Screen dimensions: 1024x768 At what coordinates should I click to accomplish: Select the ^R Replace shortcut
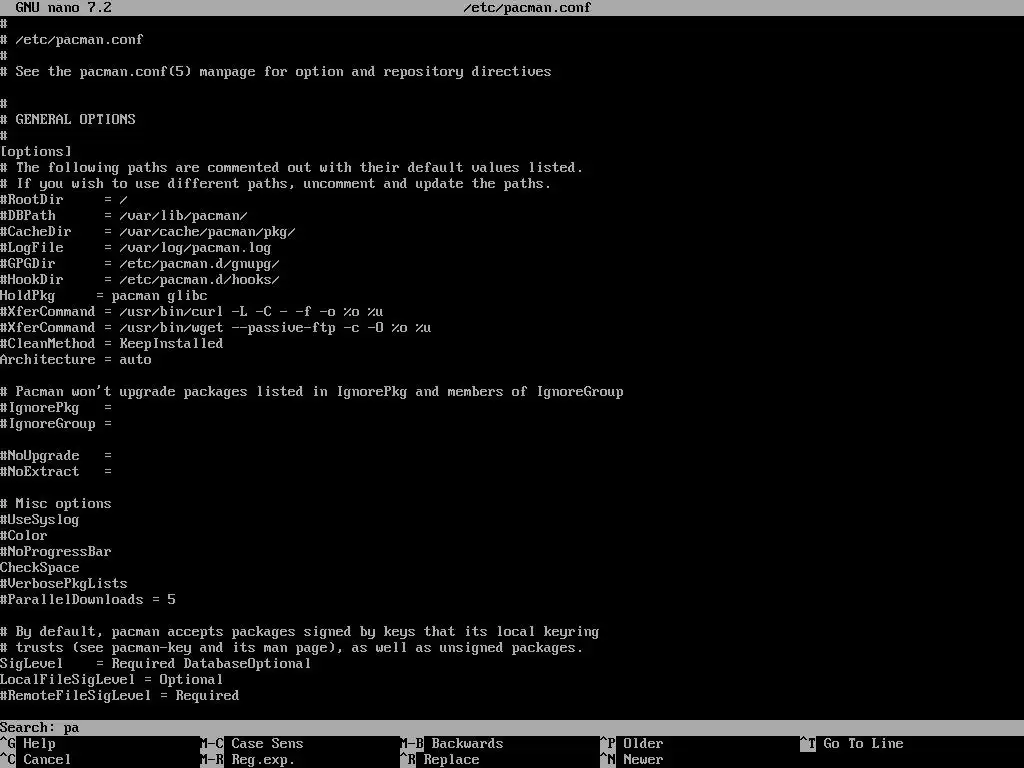[440, 760]
